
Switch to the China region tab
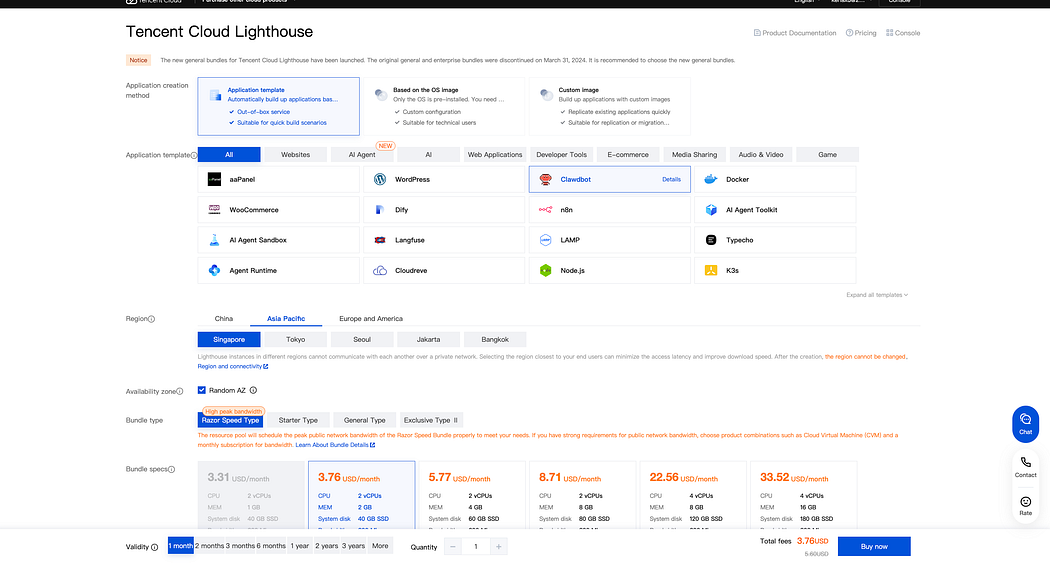click(x=224, y=319)
